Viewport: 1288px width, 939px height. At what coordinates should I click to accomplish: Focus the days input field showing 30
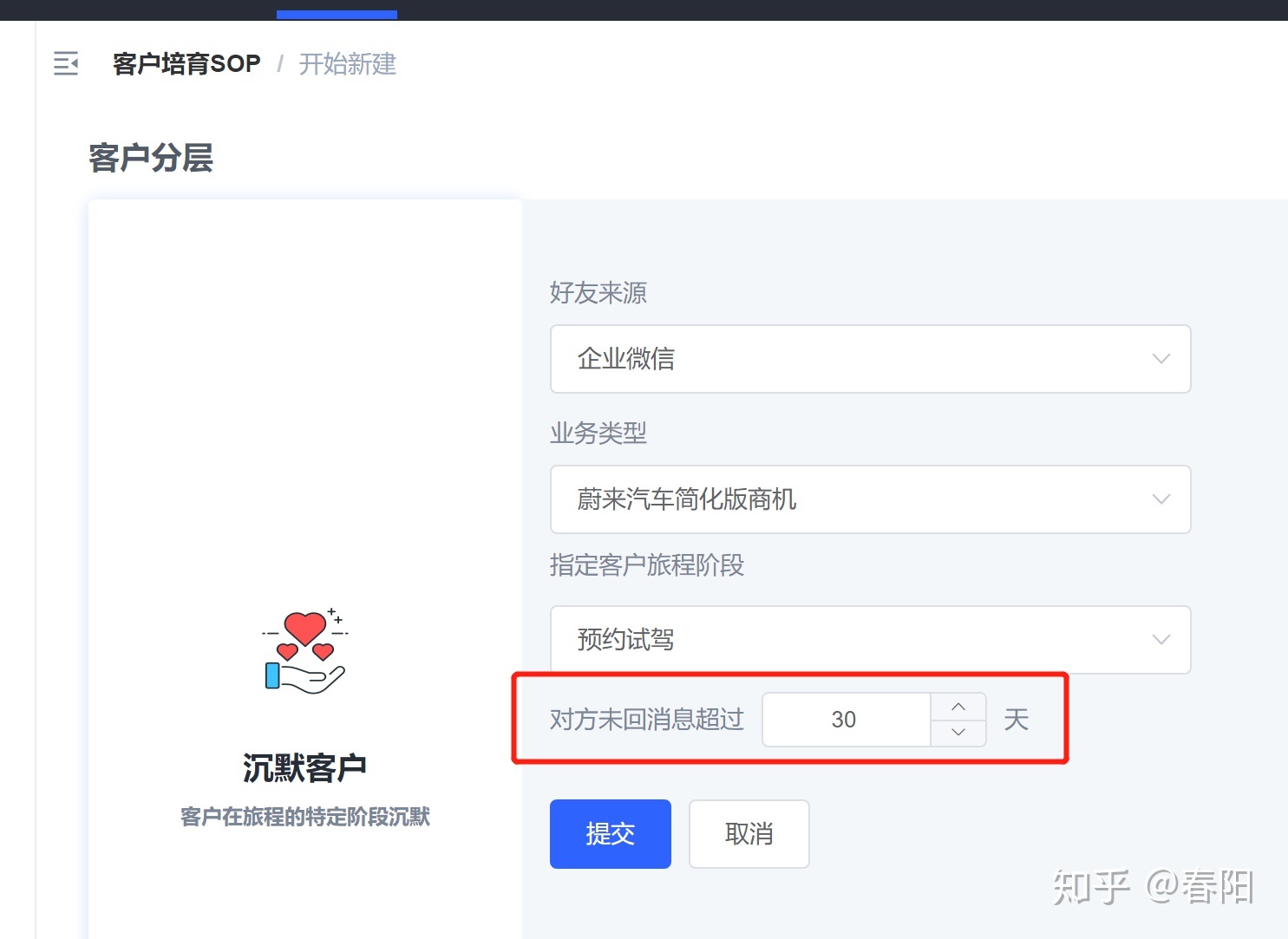pyautogui.click(x=846, y=720)
